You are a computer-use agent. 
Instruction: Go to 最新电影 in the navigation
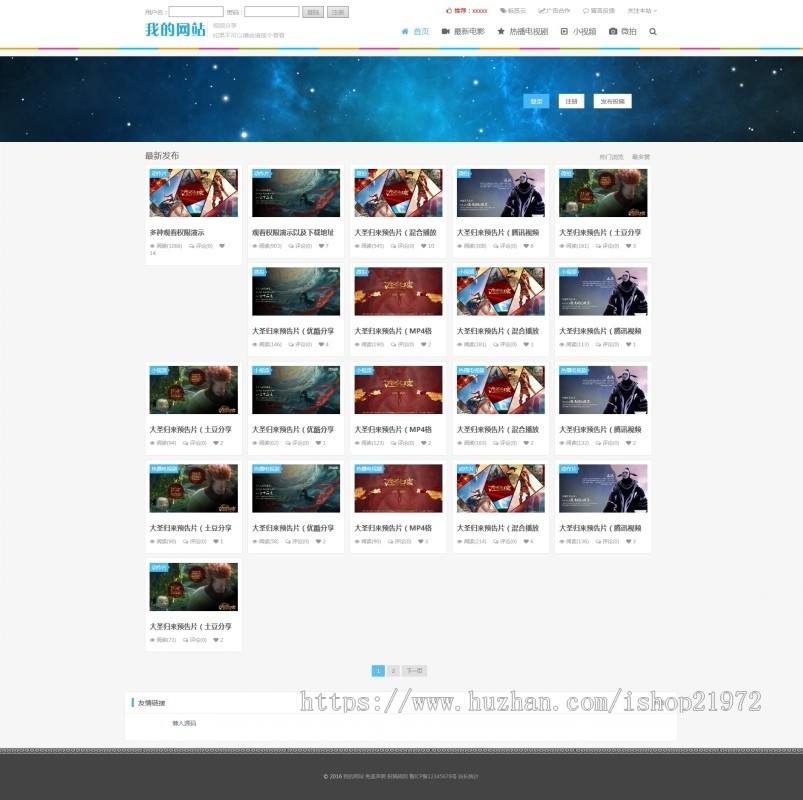(469, 31)
